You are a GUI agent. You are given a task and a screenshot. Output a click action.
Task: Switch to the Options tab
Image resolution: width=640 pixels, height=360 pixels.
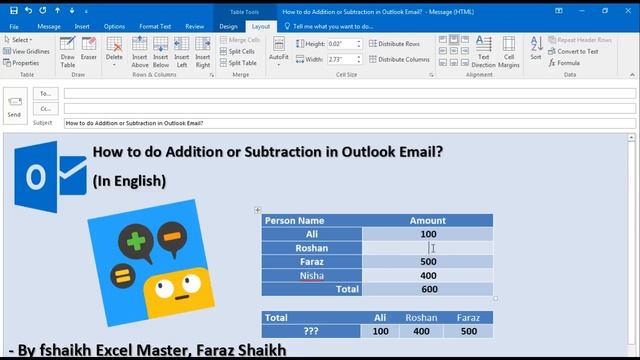(114, 27)
